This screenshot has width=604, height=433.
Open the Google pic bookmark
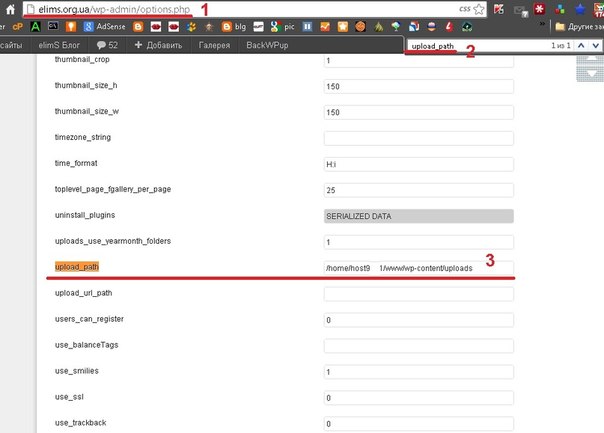point(282,27)
